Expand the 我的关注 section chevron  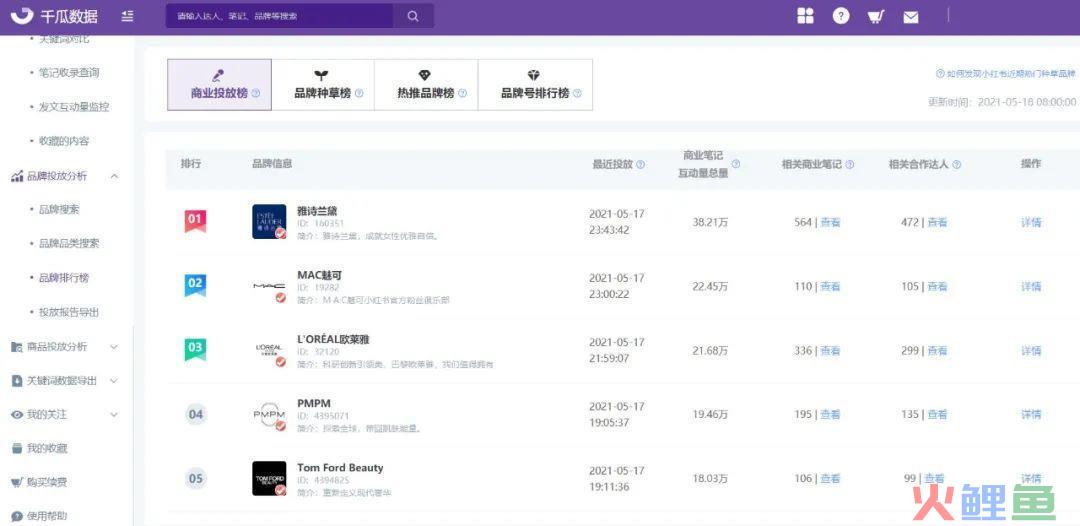114,414
